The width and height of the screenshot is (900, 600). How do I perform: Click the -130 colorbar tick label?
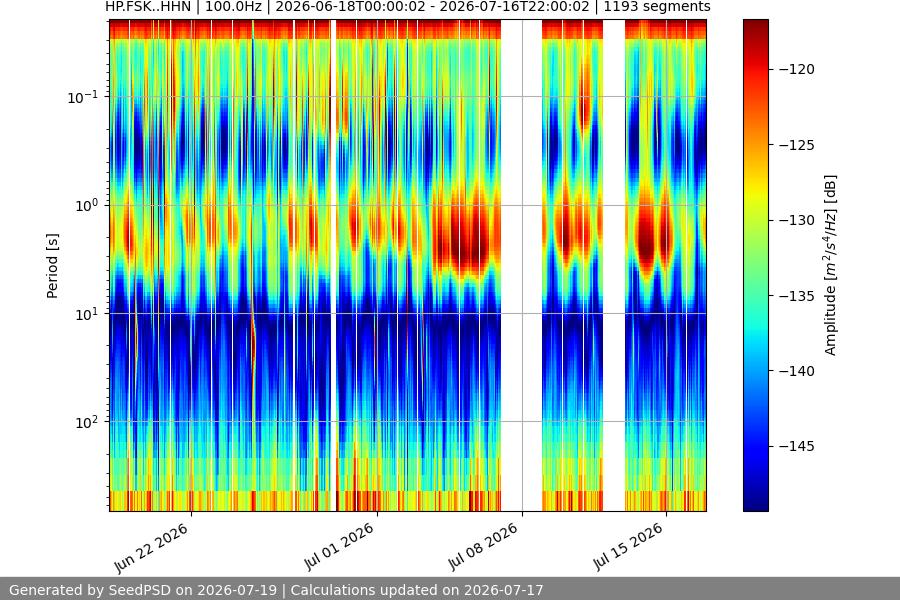(x=797, y=220)
